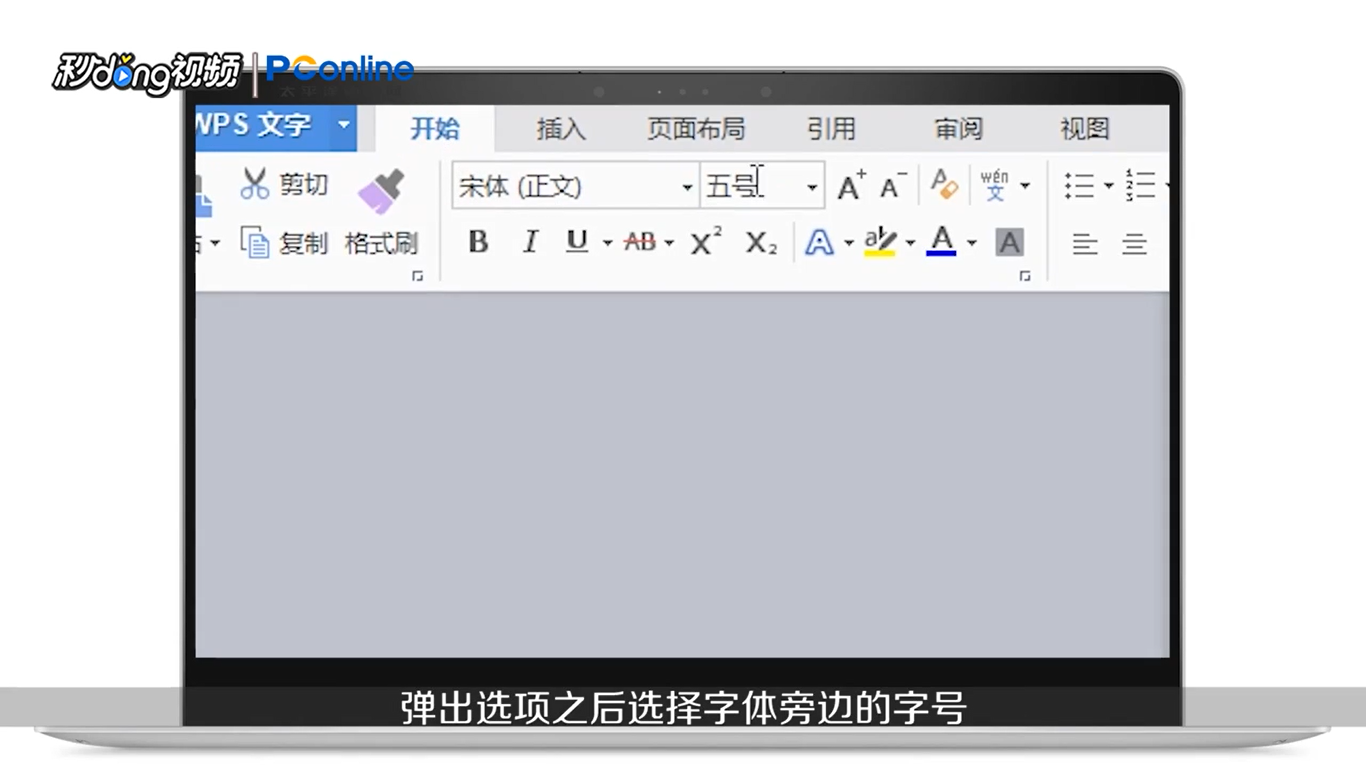Toggle character shading gray A icon
Viewport: 1366px width, 768px height.
1010,242
